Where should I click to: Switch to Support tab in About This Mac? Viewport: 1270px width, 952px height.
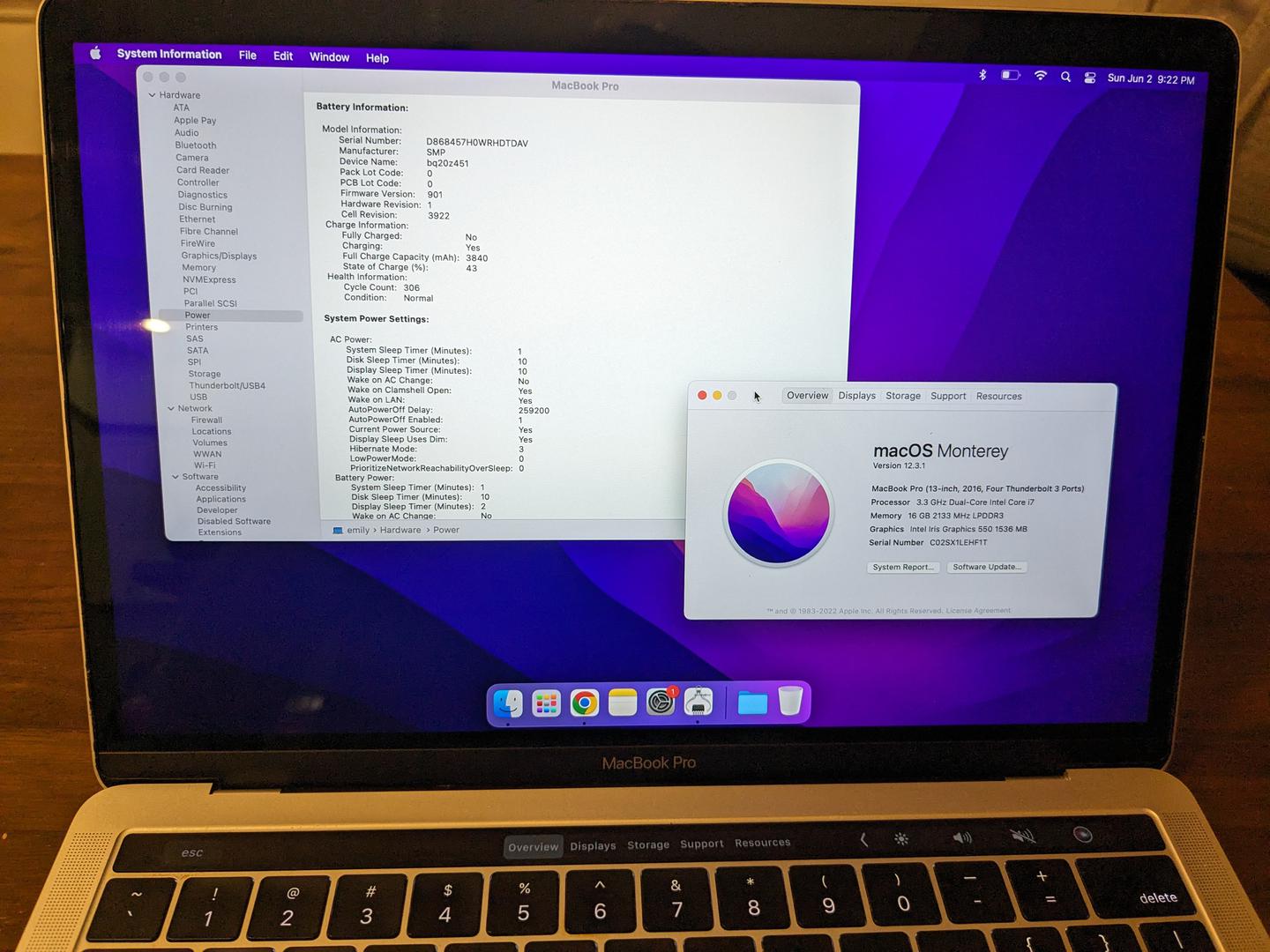(x=948, y=396)
